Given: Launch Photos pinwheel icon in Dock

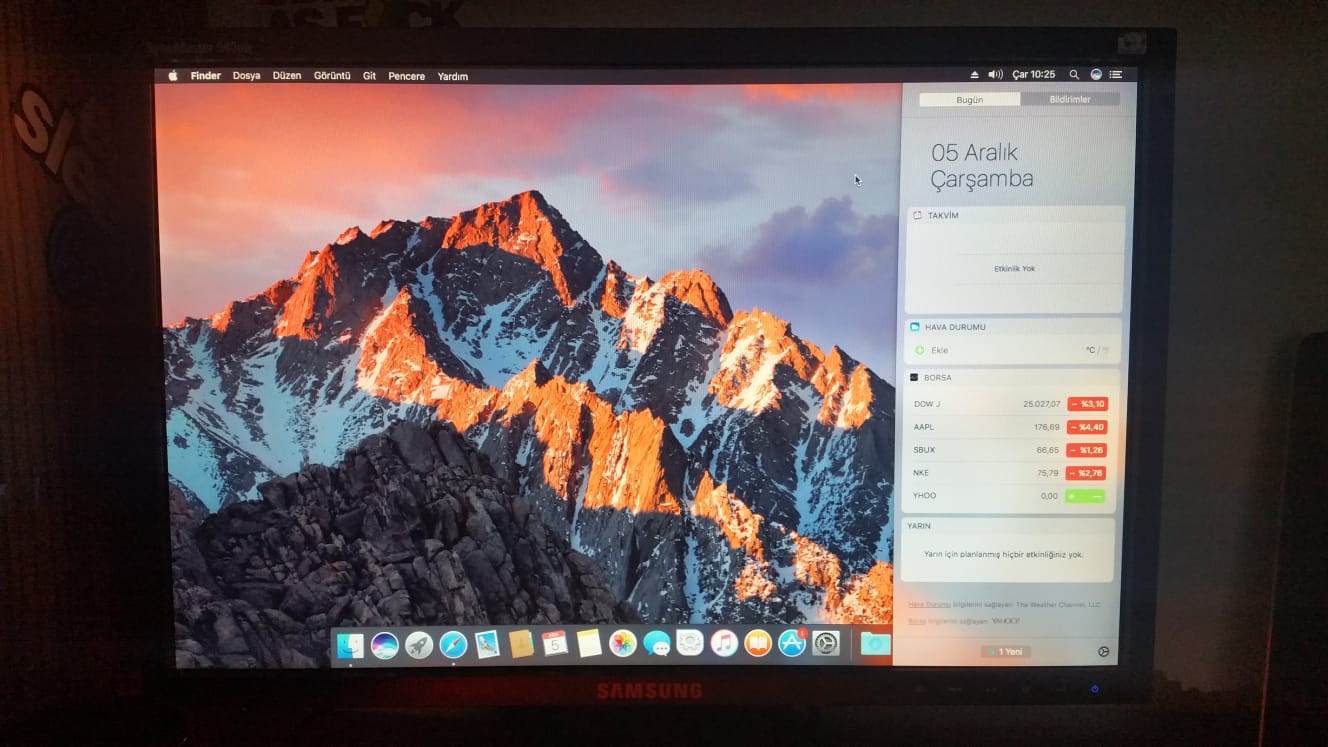Looking at the screenshot, I should [623, 643].
